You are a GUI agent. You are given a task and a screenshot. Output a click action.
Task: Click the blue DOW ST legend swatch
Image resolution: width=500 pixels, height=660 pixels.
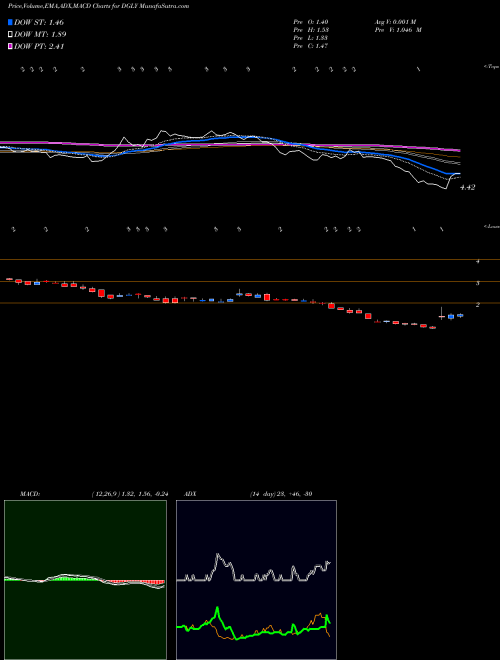point(10,22)
